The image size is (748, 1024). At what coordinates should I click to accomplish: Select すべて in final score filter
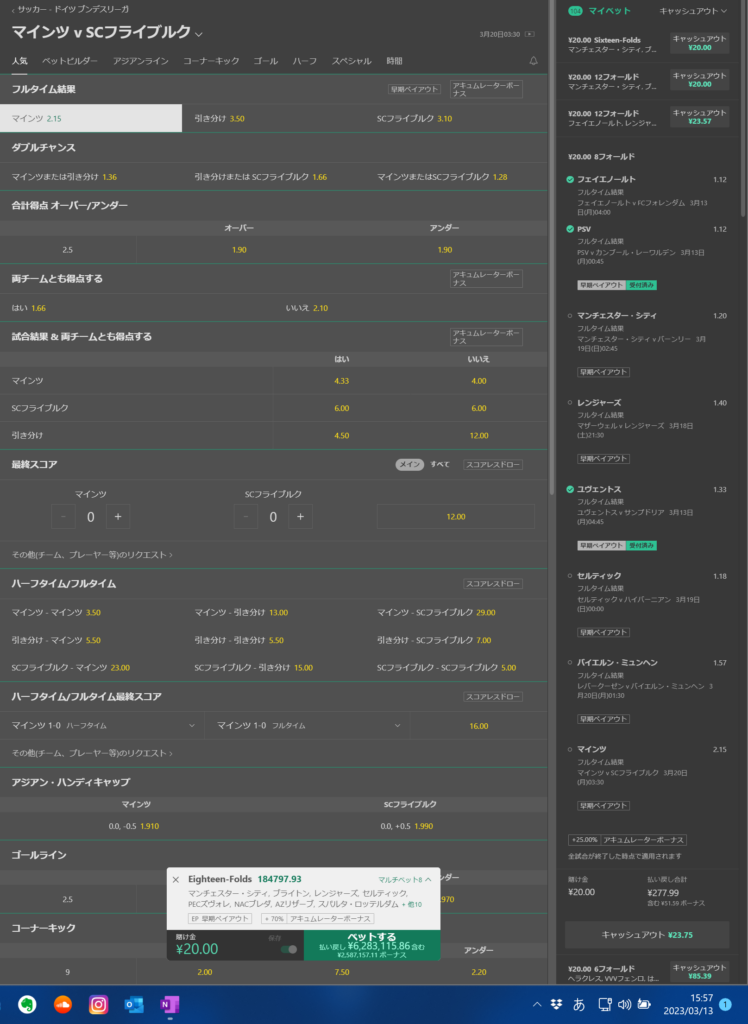click(x=440, y=464)
